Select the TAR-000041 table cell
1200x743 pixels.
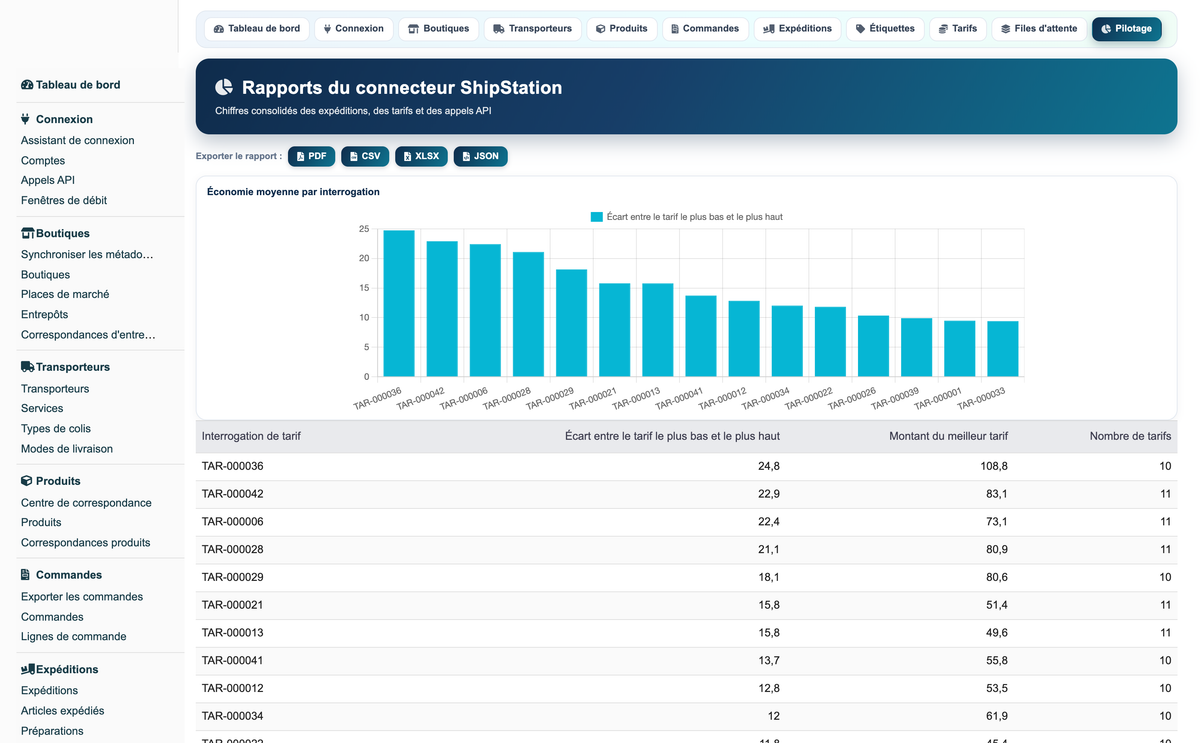(232, 661)
